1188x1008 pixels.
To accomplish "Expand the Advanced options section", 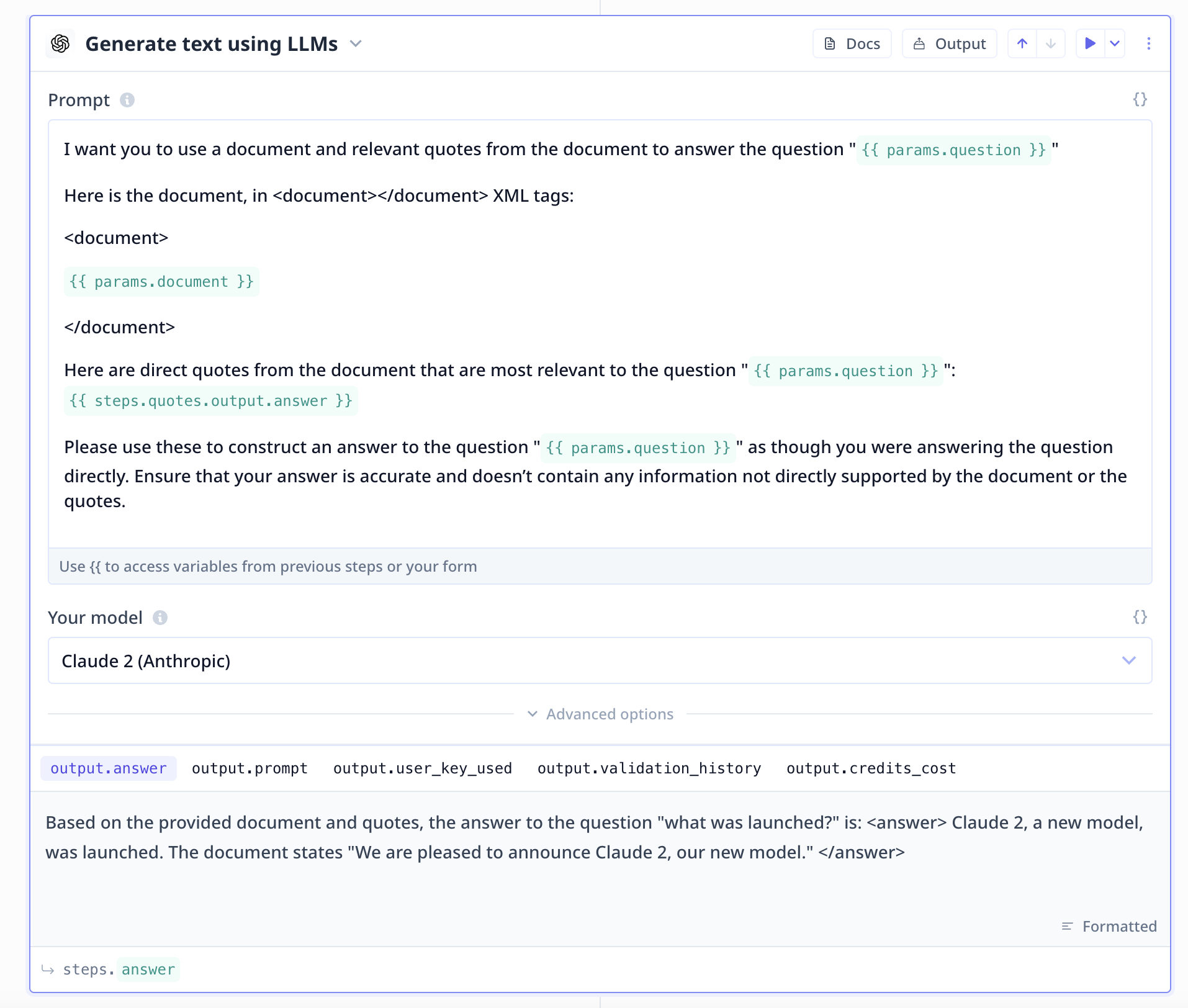I will pyautogui.click(x=600, y=714).
